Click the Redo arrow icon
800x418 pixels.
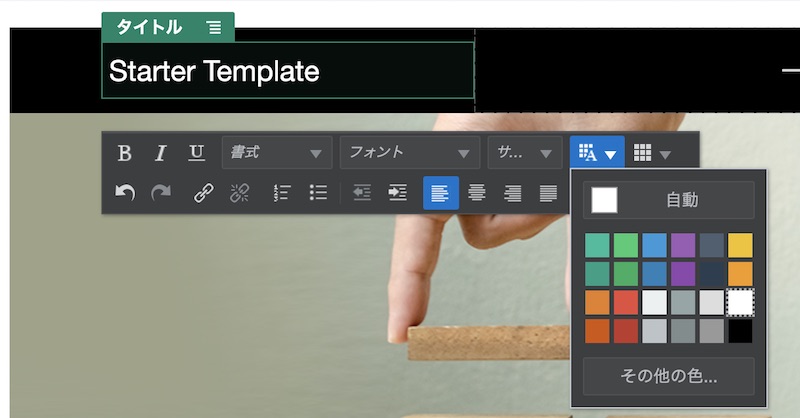pyautogui.click(x=161, y=193)
